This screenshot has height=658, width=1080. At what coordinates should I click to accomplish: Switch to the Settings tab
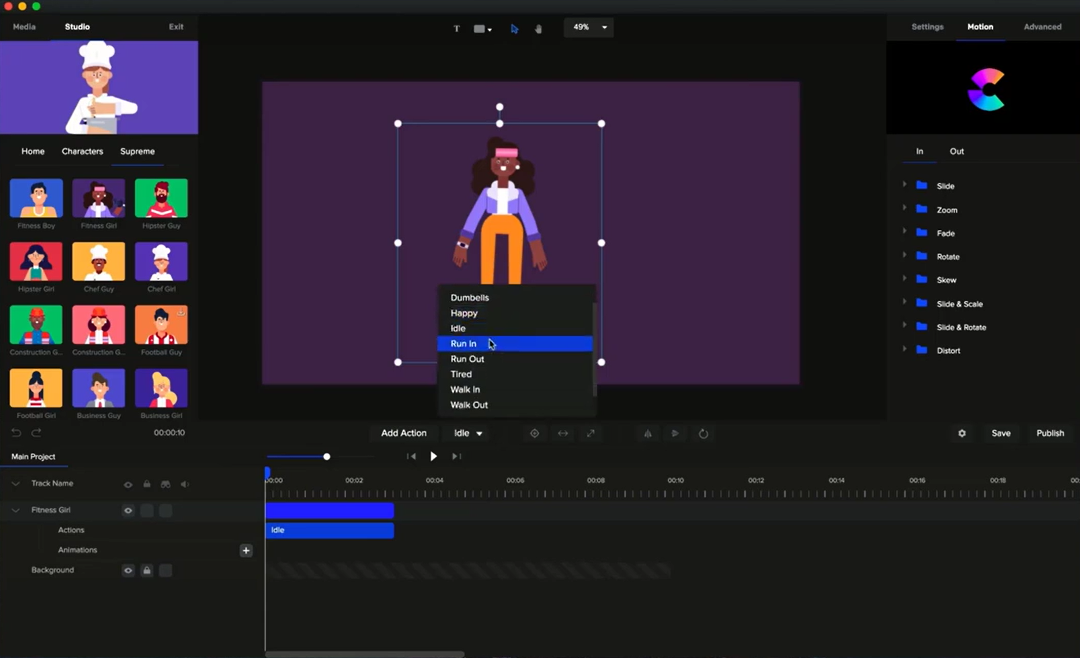[927, 27]
